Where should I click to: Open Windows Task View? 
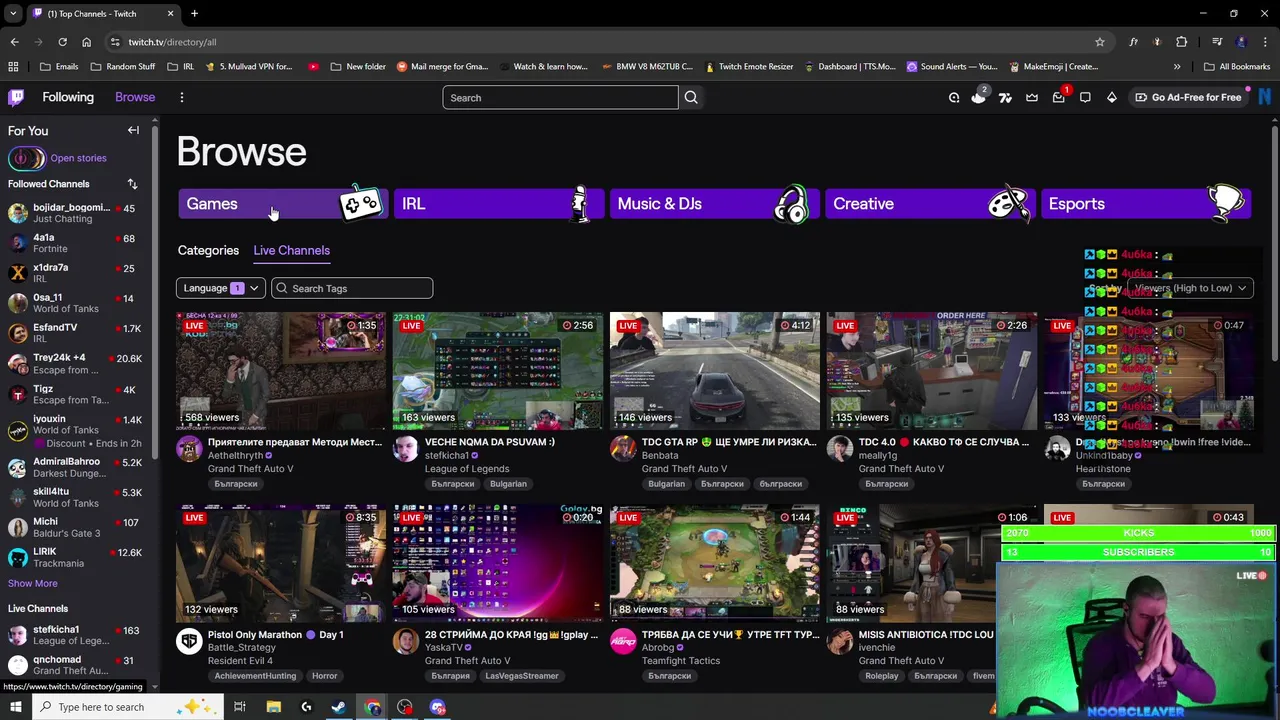pos(240,707)
